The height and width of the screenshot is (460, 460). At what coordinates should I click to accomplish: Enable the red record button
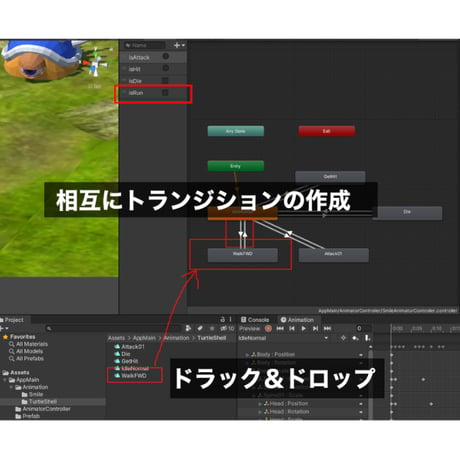pos(268,328)
